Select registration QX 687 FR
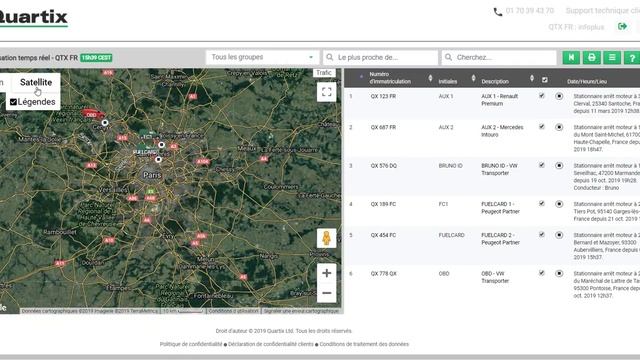The height and width of the screenshot is (360, 640). pos(383,127)
